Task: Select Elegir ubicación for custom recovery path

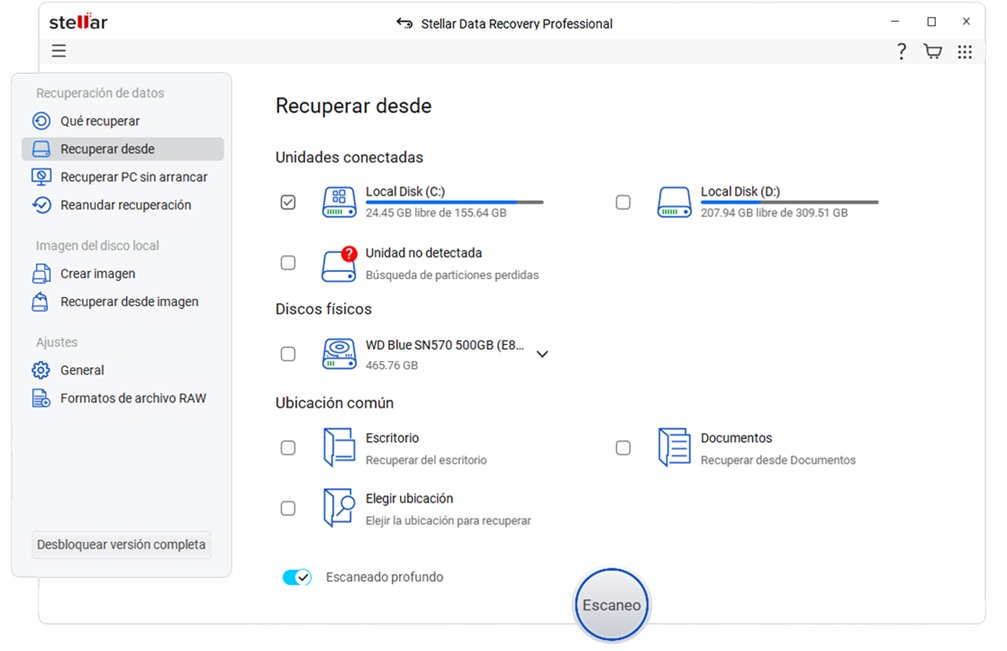Action: [288, 508]
